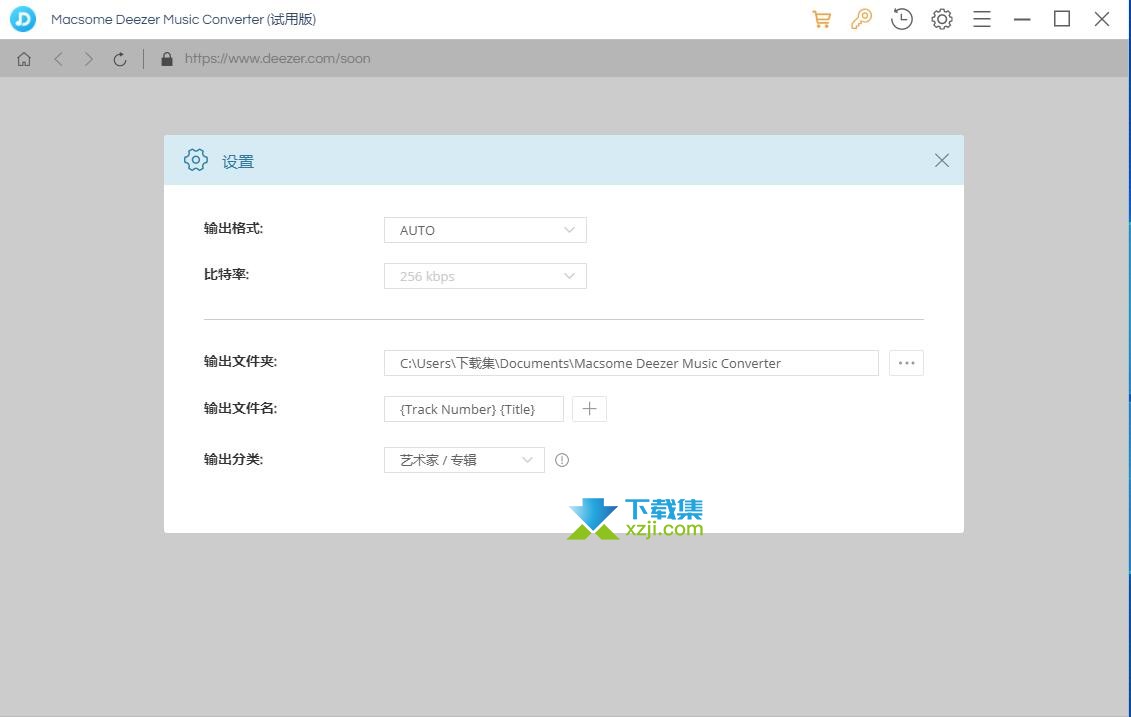
Task: Click the 输出格式 label text
Action: [x=233, y=229]
